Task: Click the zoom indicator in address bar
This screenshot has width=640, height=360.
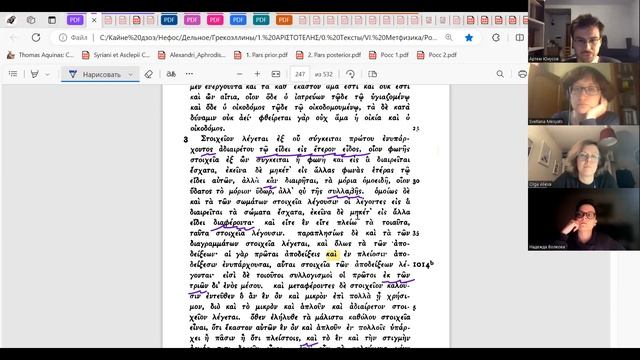Action: (449, 38)
